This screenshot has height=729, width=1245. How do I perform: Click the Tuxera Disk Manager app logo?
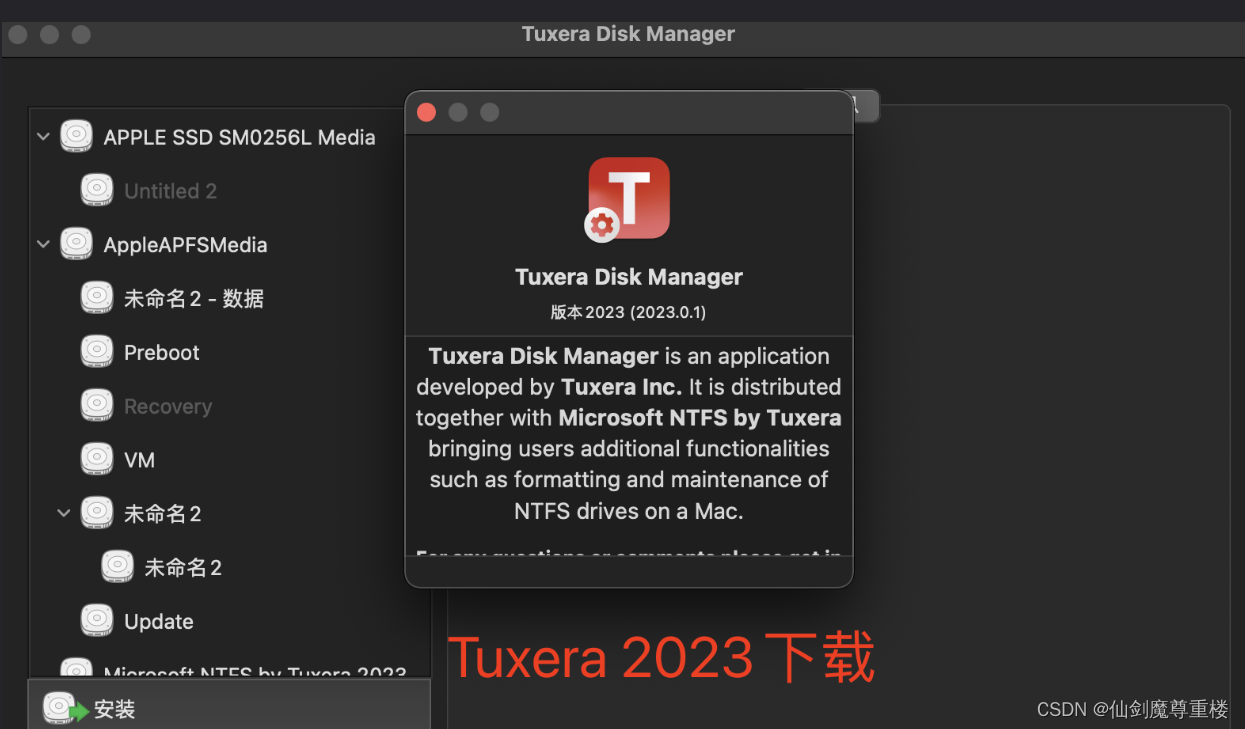(x=628, y=199)
